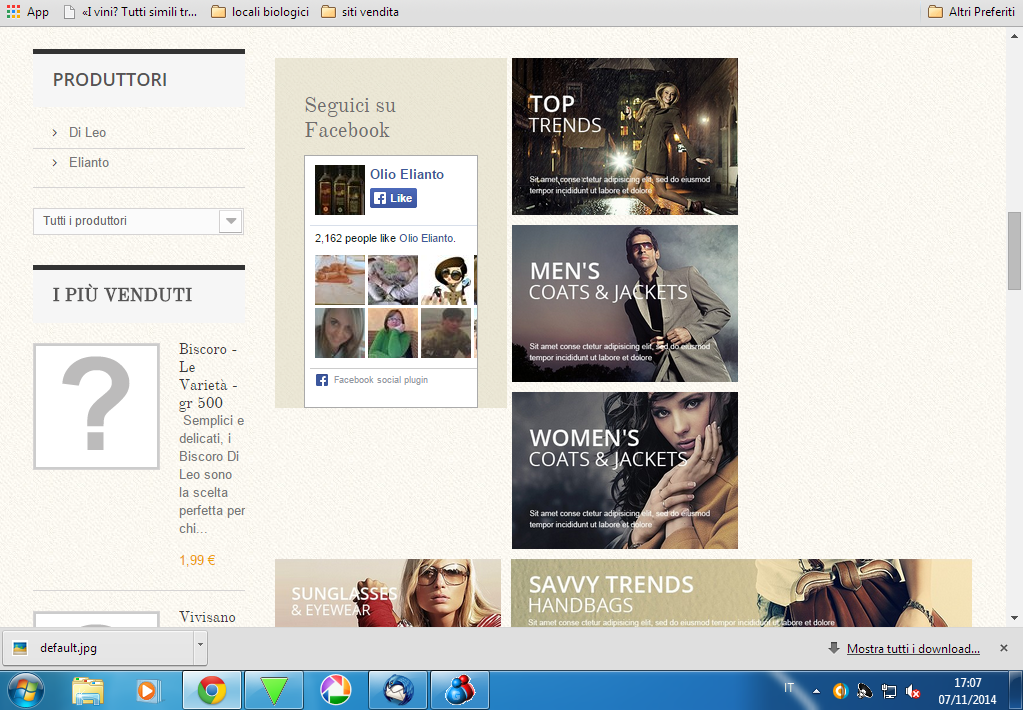Click the download arrow icon
The width and height of the screenshot is (1024, 710).
pyautogui.click(x=833, y=648)
